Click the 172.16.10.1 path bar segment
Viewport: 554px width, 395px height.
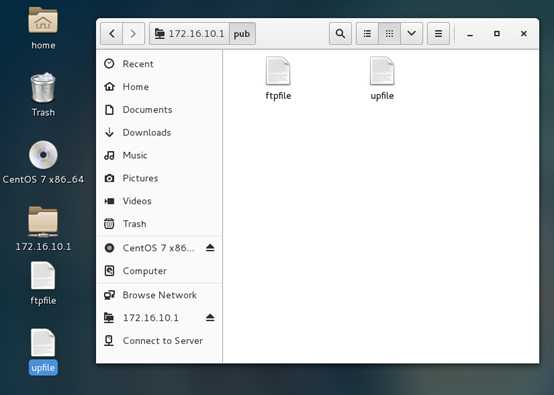189,34
